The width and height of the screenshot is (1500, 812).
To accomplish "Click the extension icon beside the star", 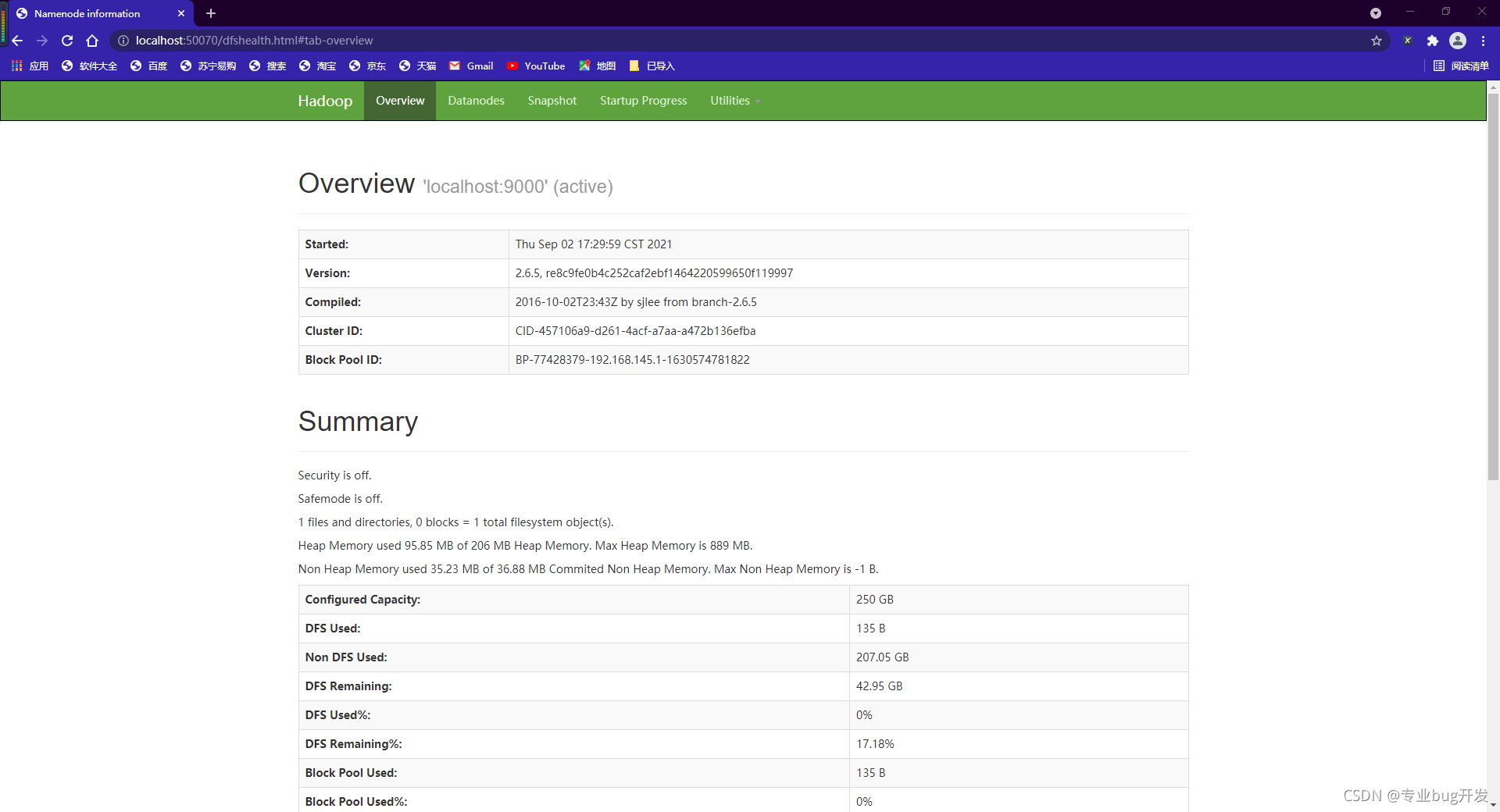I will tap(1408, 41).
